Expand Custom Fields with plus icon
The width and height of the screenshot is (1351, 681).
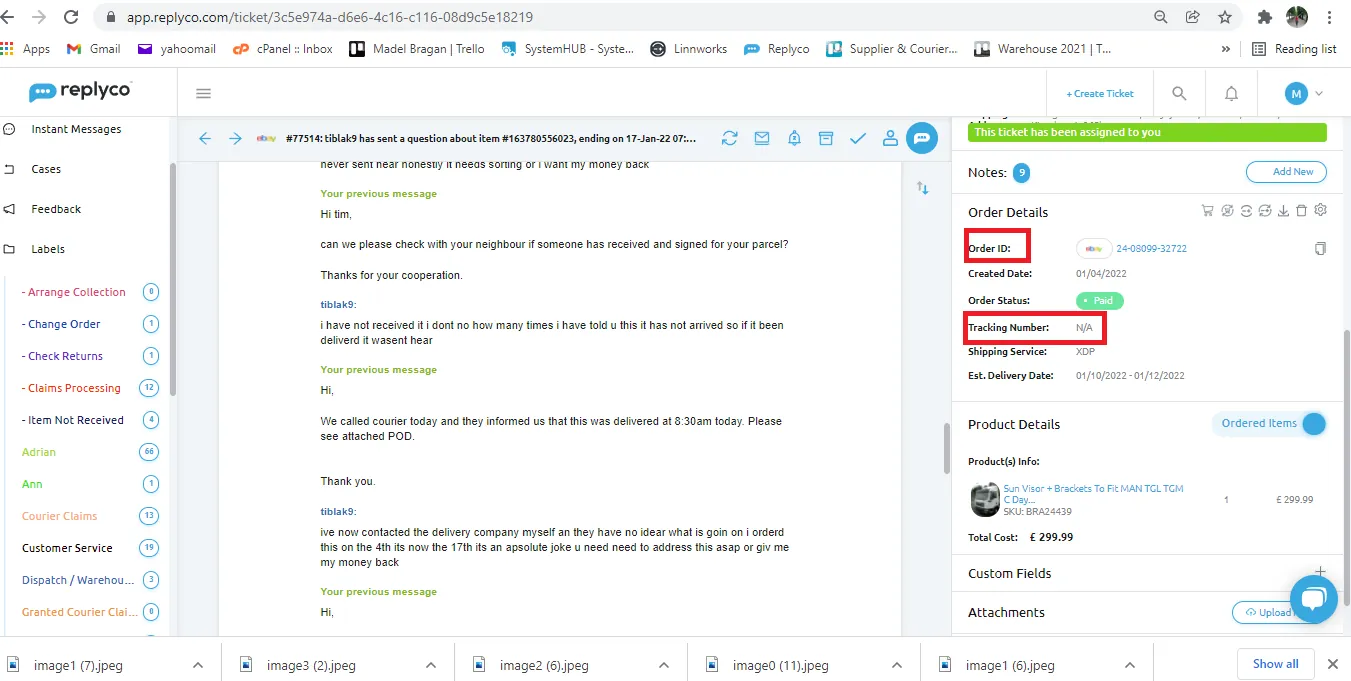coord(1320,572)
